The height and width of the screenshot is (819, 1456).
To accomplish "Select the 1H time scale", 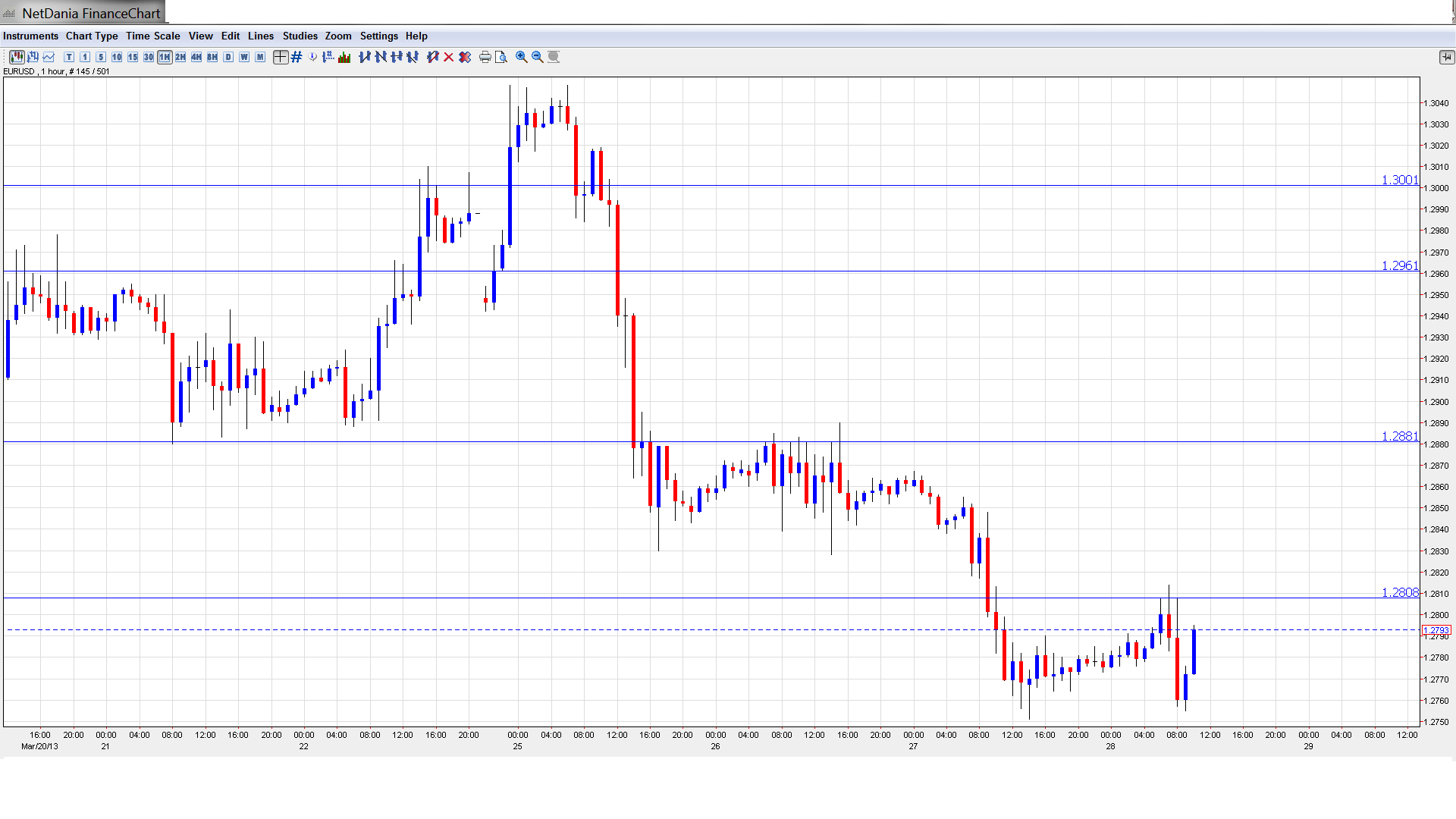I will (x=165, y=57).
